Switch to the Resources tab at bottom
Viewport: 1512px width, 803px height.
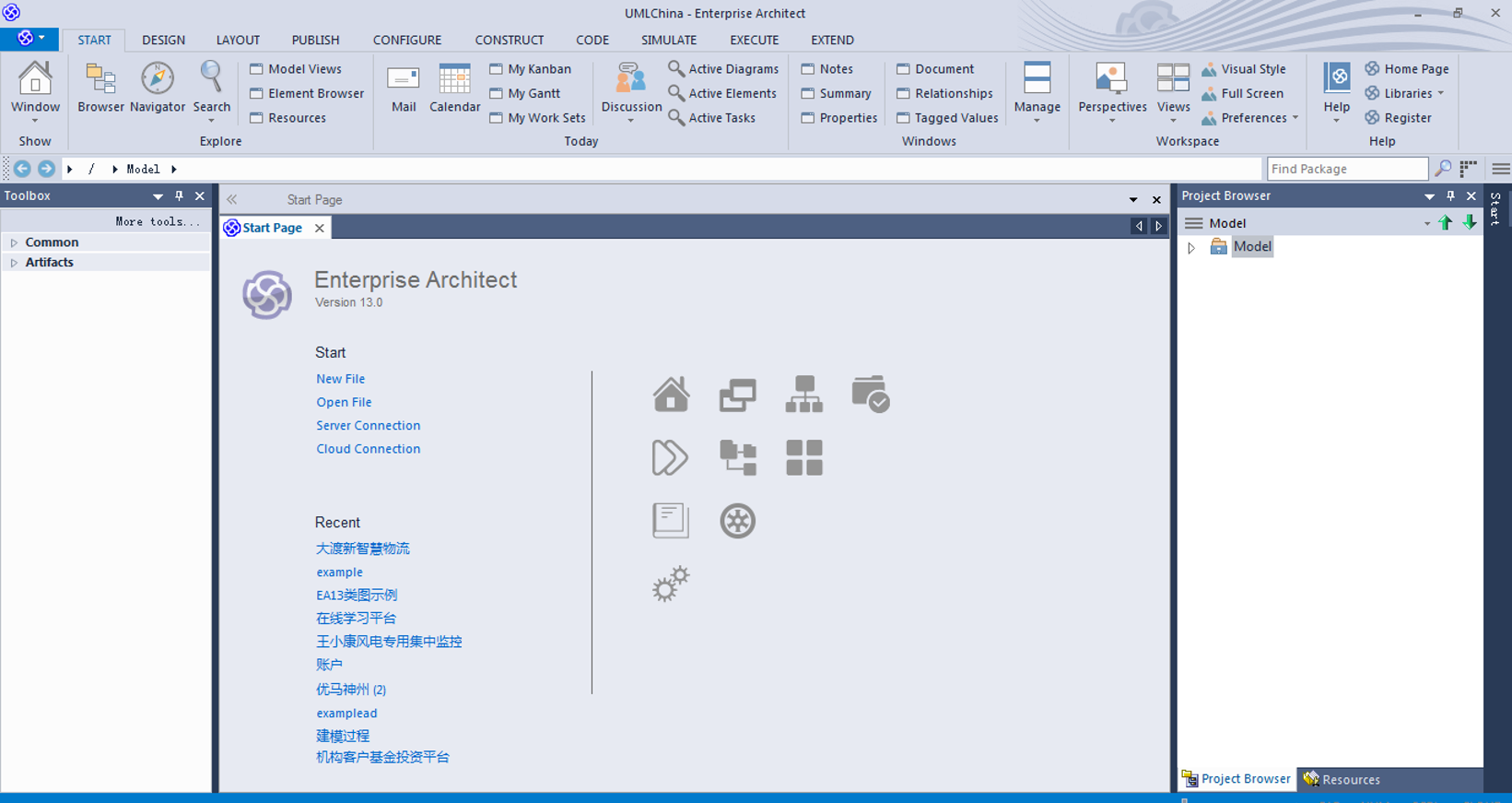(1342, 779)
